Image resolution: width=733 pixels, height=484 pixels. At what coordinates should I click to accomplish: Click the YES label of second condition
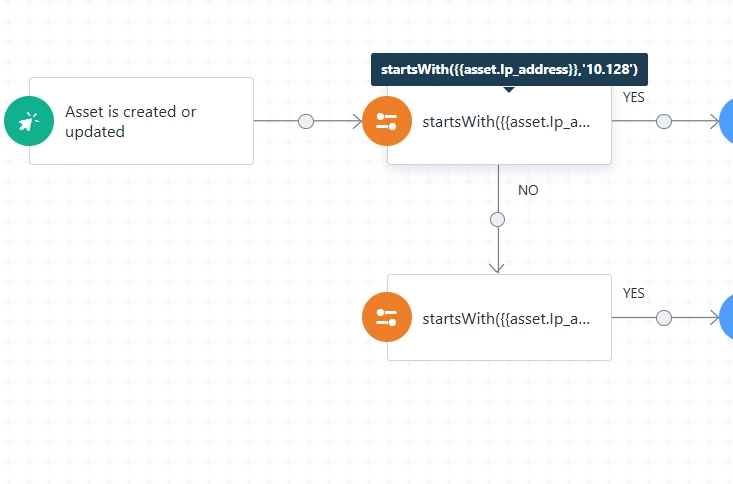pos(633,293)
